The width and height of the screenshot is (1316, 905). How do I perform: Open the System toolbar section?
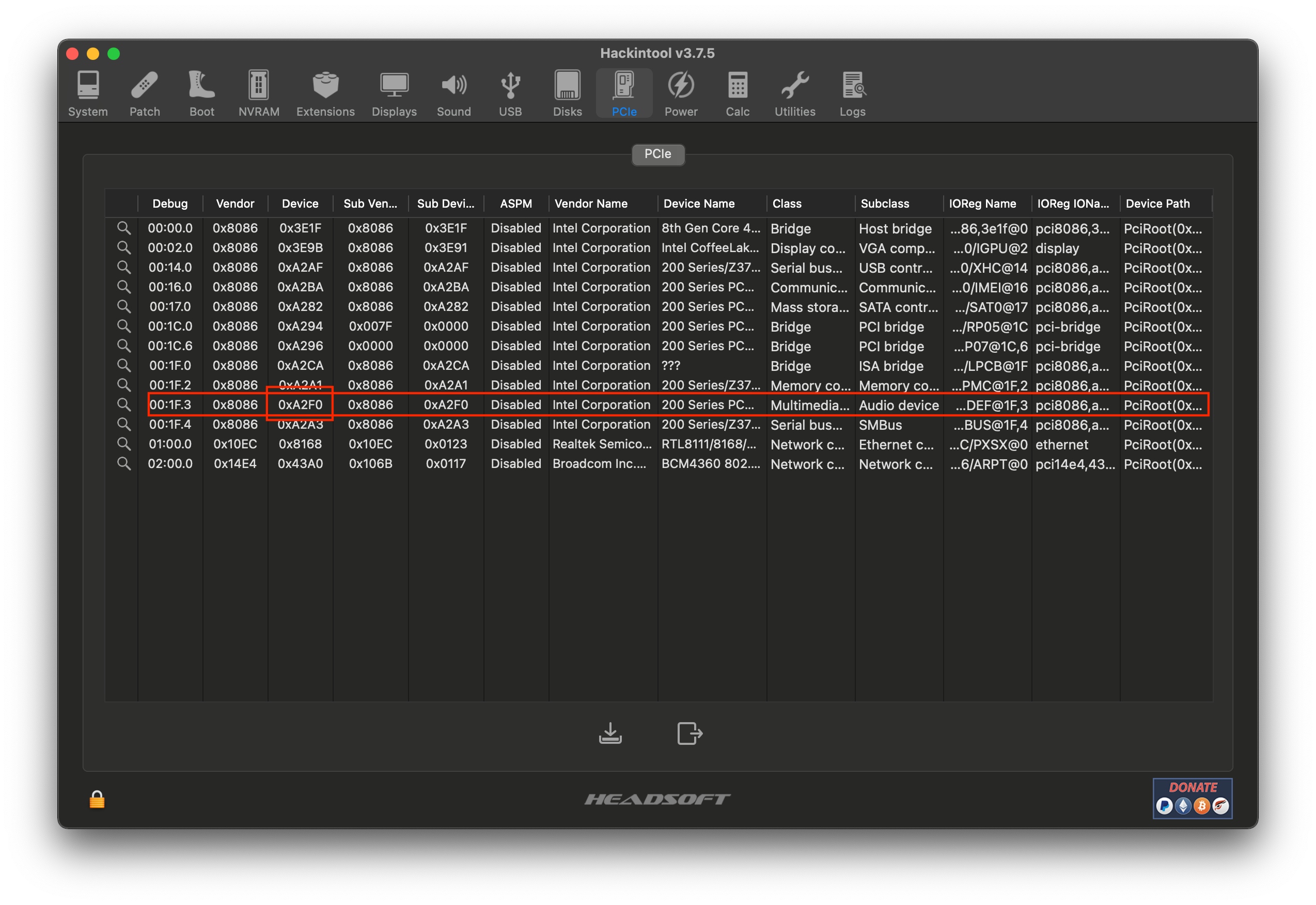coord(88,93)
